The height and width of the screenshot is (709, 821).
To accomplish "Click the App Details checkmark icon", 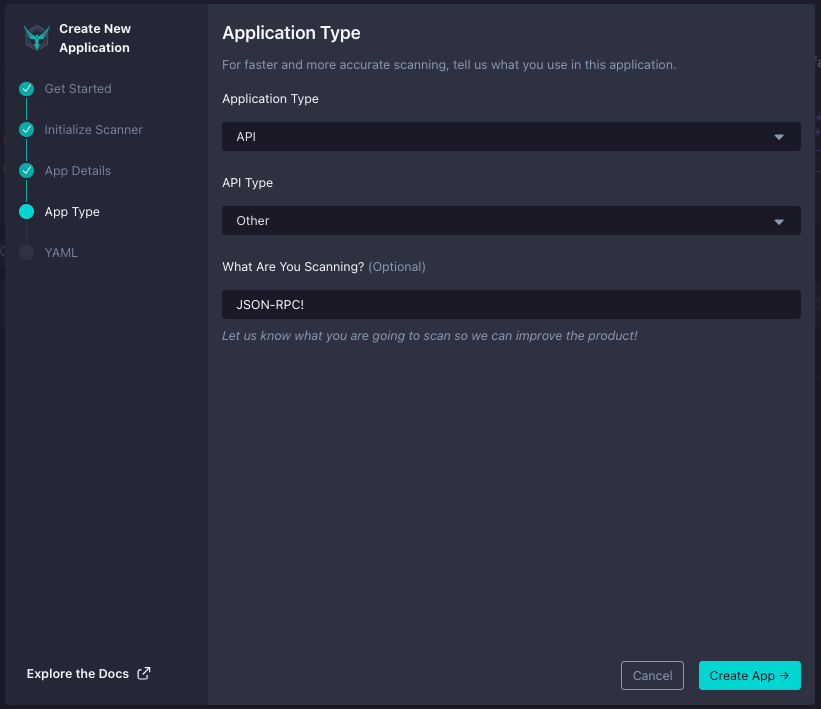I will tap(26, 171).
